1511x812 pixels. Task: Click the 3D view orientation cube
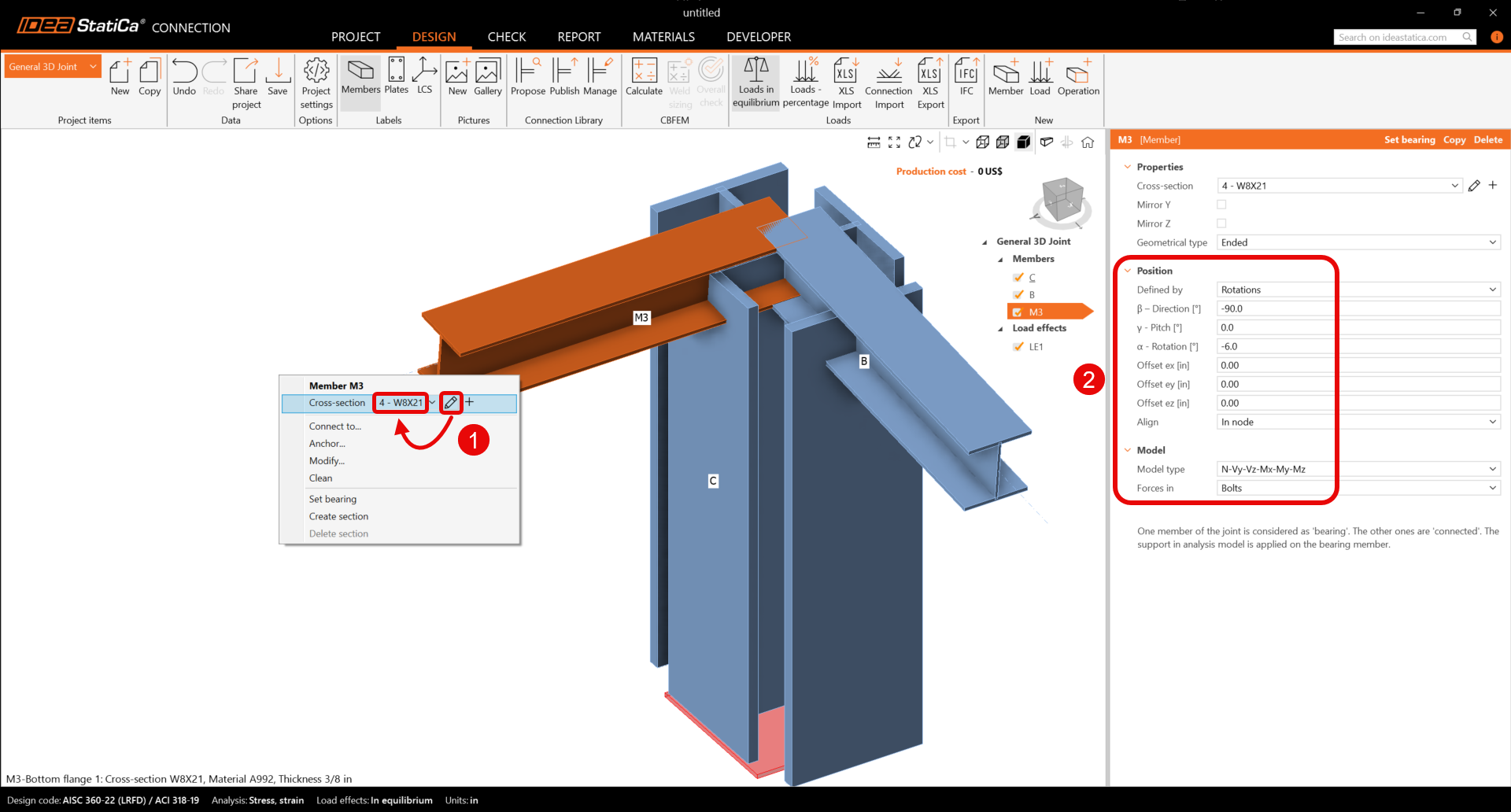pos(1062,199)
